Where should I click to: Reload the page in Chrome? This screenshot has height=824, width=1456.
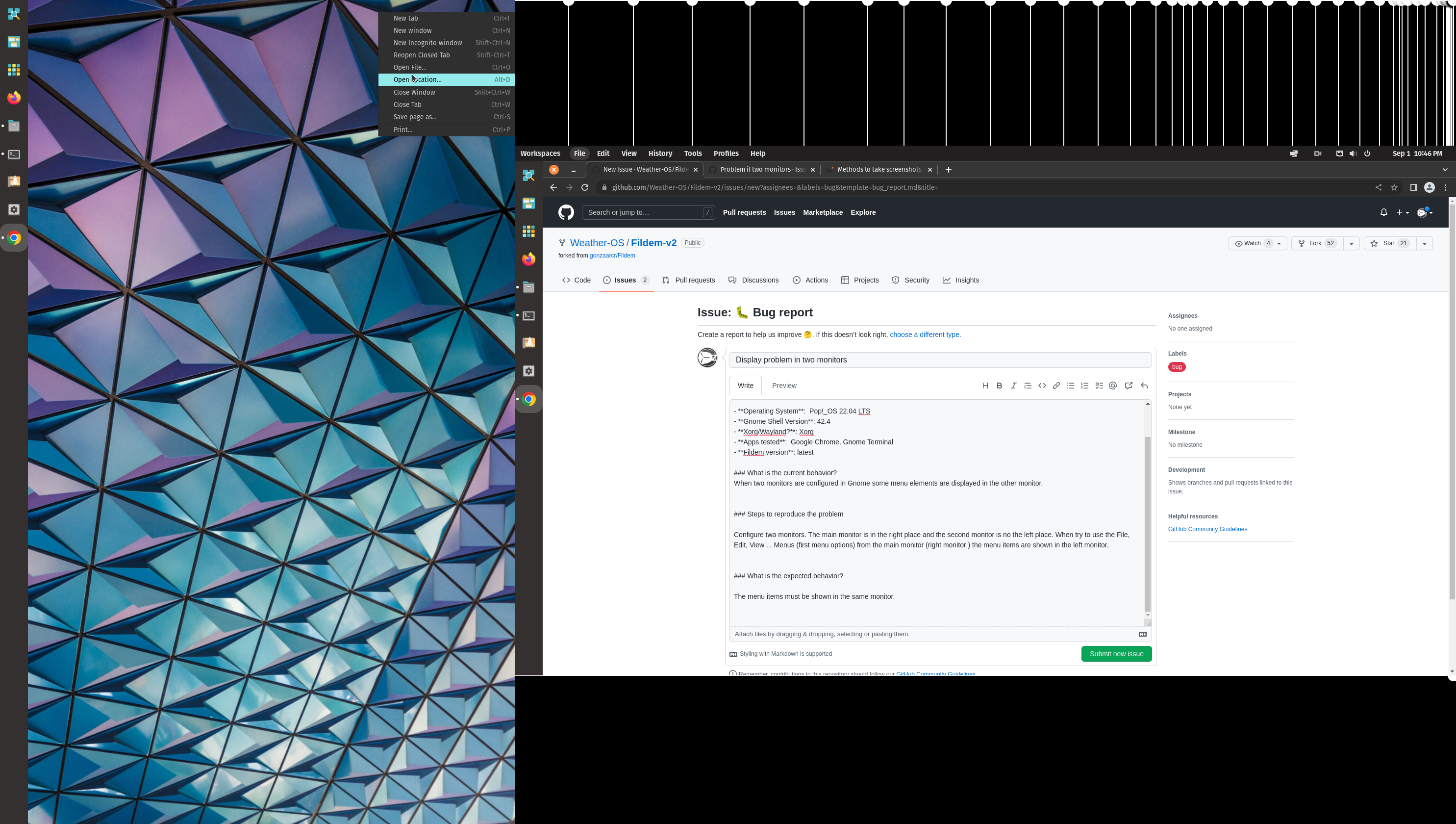[x=585, y=187]
